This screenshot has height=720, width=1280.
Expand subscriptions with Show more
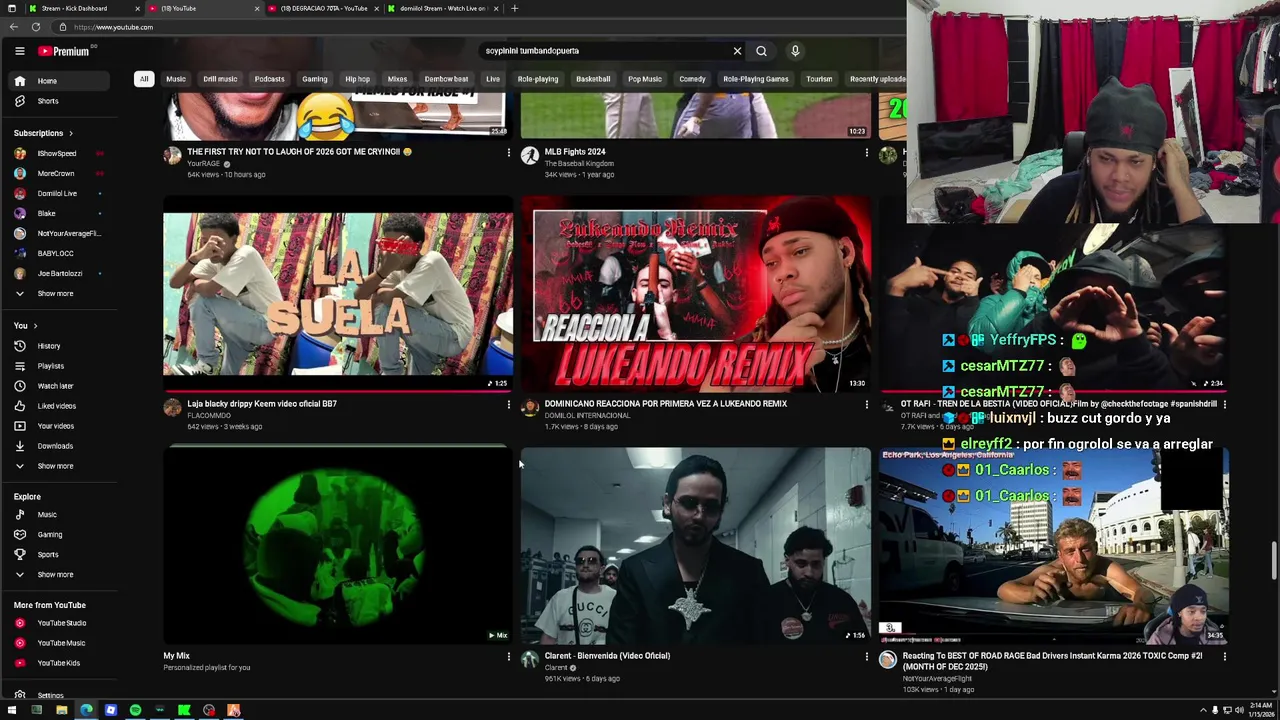click(60, 294)
